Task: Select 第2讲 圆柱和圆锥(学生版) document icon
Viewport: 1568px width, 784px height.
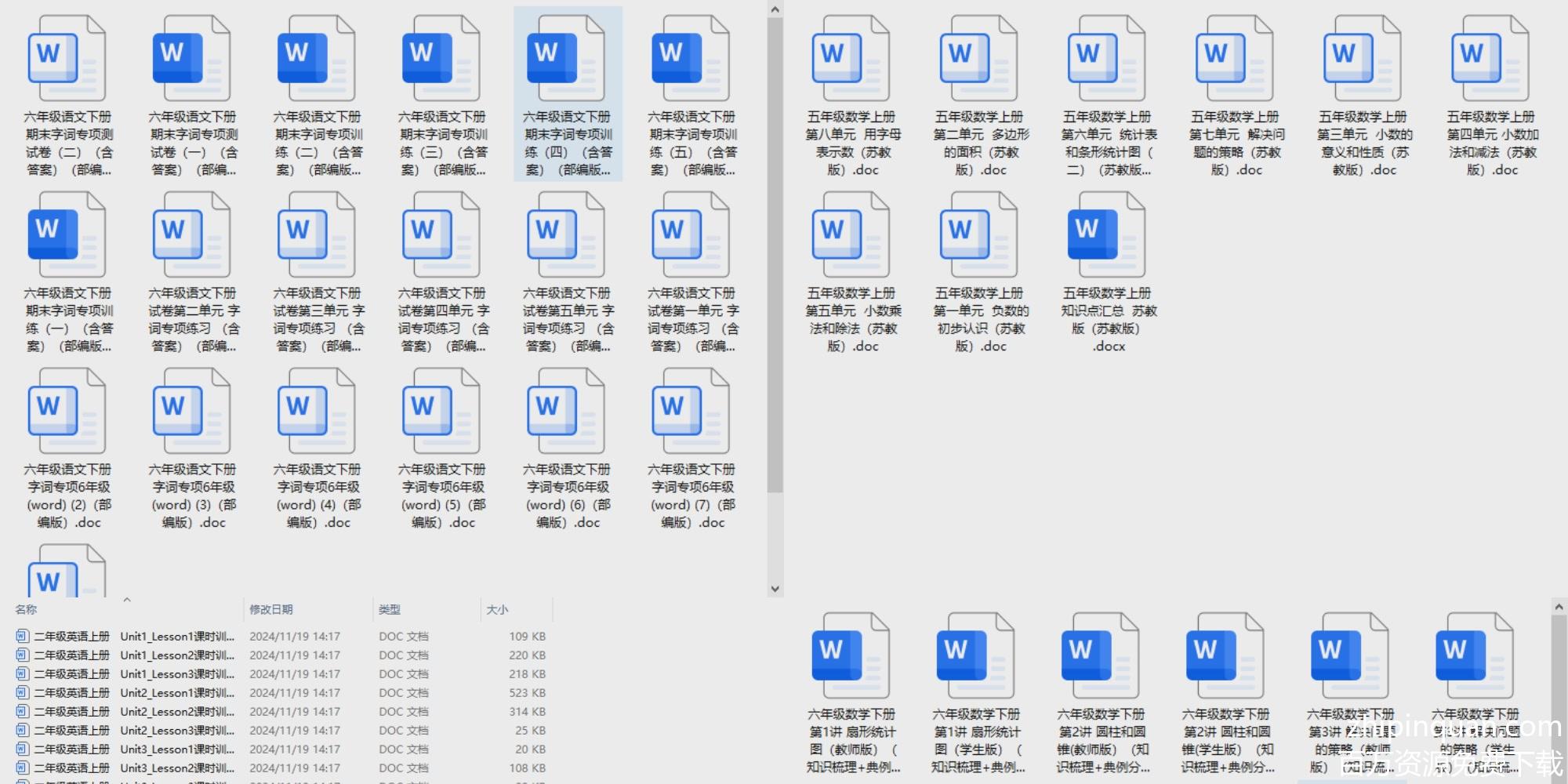Action: click(1225, 656)
